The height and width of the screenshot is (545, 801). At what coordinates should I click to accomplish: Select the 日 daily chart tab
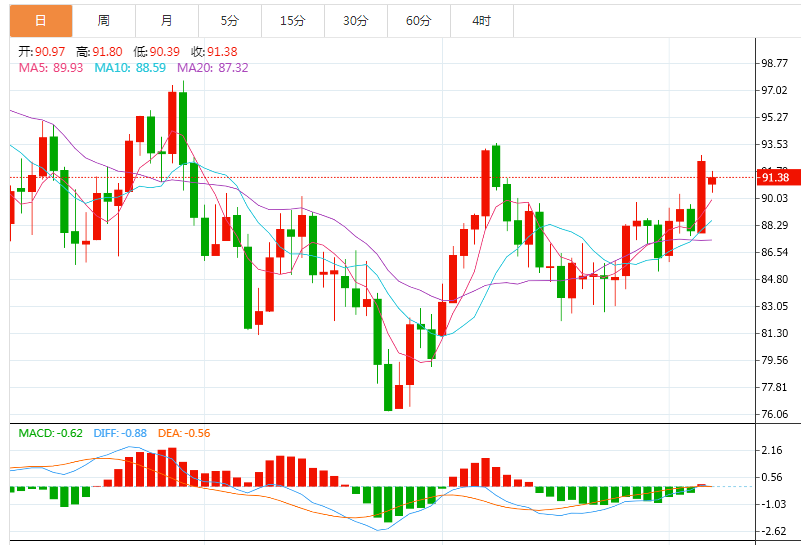[41, 21]
